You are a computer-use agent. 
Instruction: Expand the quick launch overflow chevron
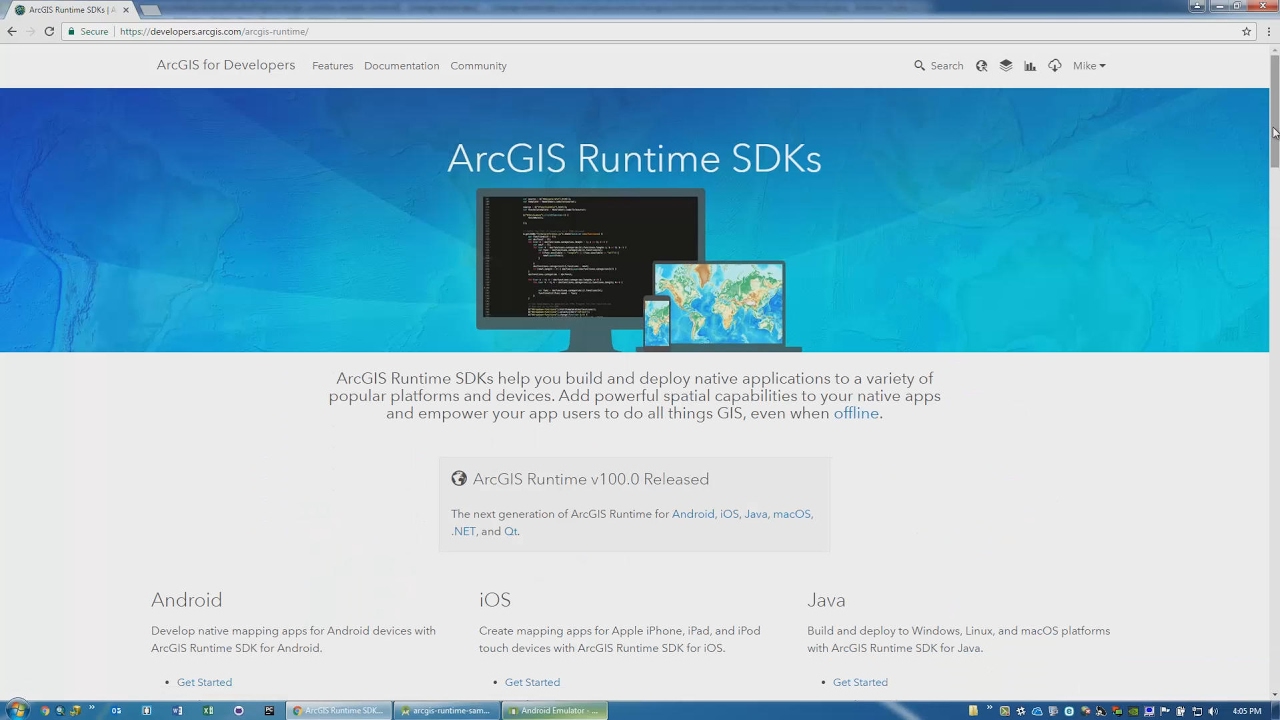(x=91, y=708)
